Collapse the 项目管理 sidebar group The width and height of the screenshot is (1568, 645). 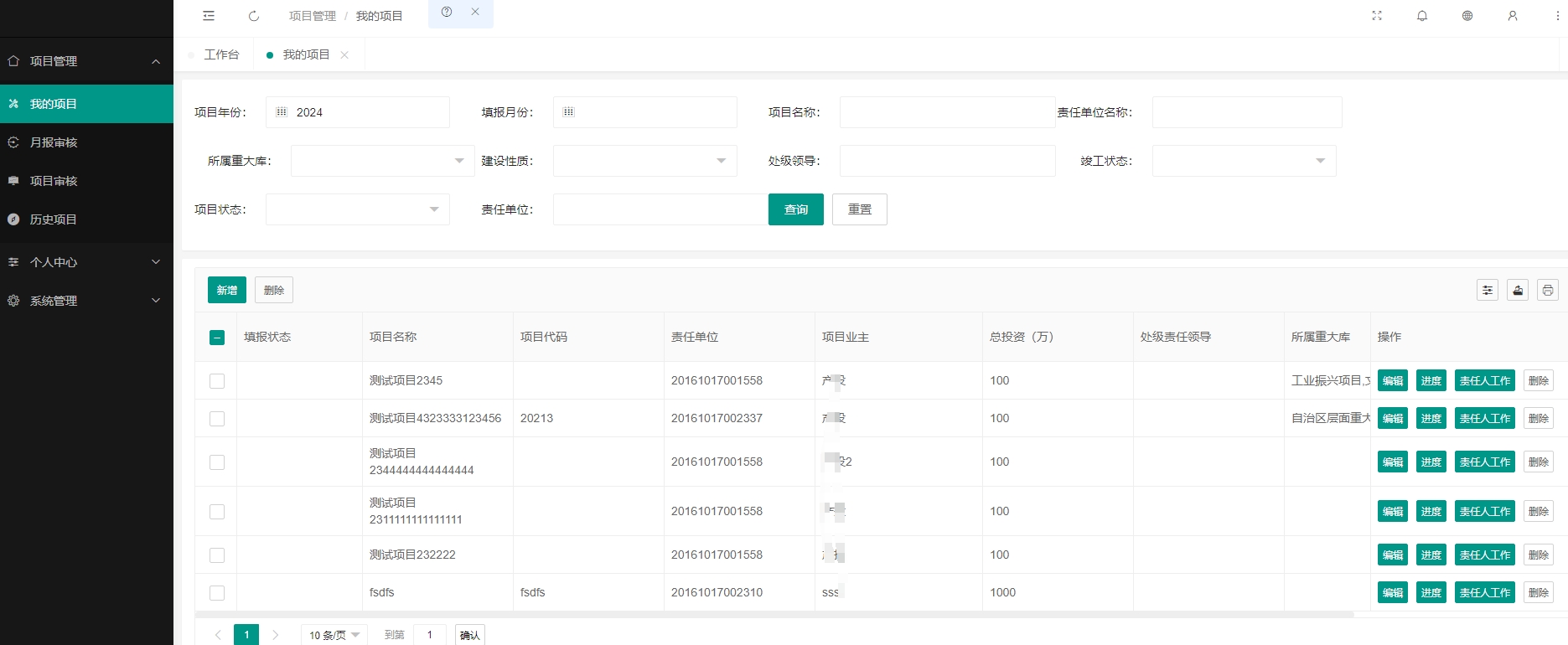86,61
